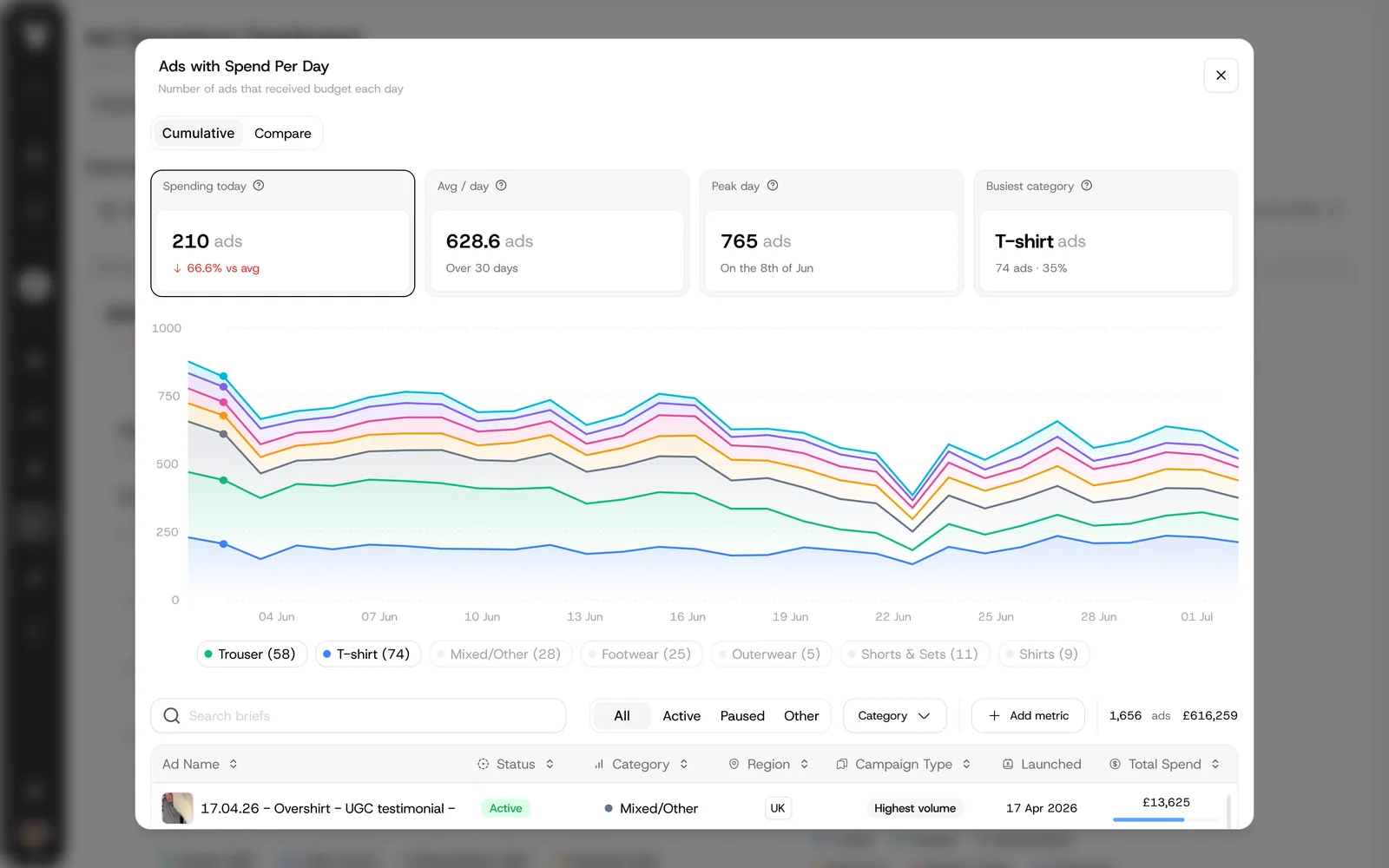Switch to the Compare tab
Screen dimensions: 1389x868
point(283,133)
